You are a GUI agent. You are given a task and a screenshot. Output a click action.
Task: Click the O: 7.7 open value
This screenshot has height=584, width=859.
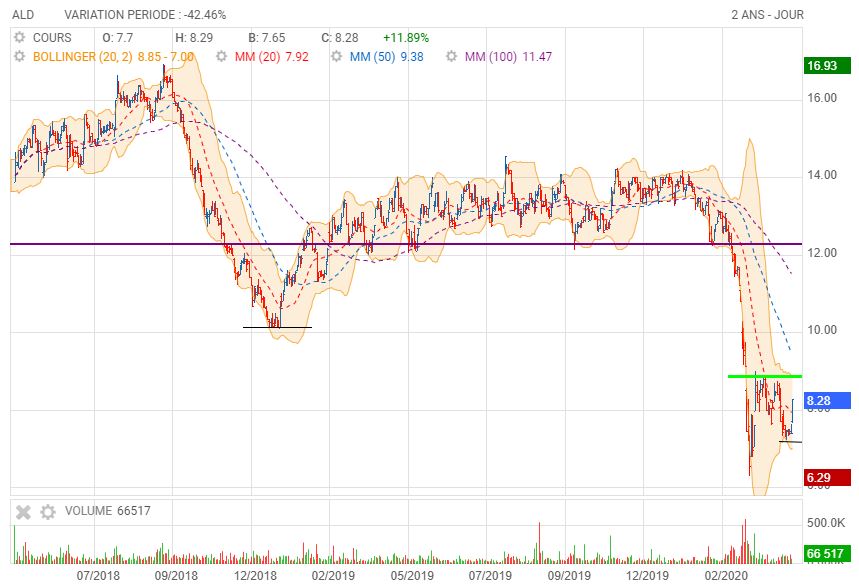click(x=117, y=38)
